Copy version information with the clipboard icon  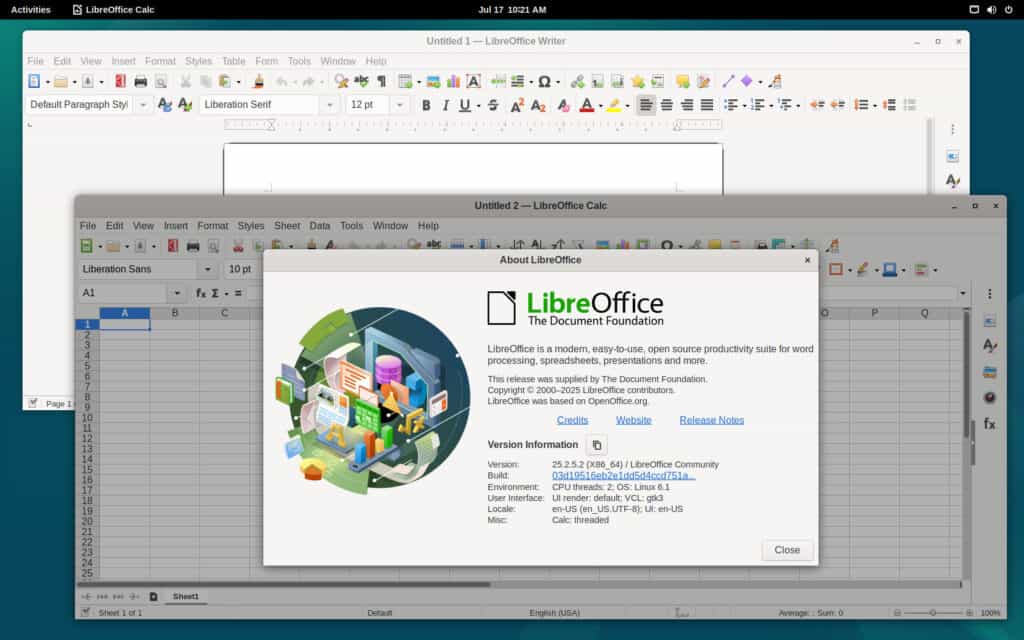tap(596, 445)
